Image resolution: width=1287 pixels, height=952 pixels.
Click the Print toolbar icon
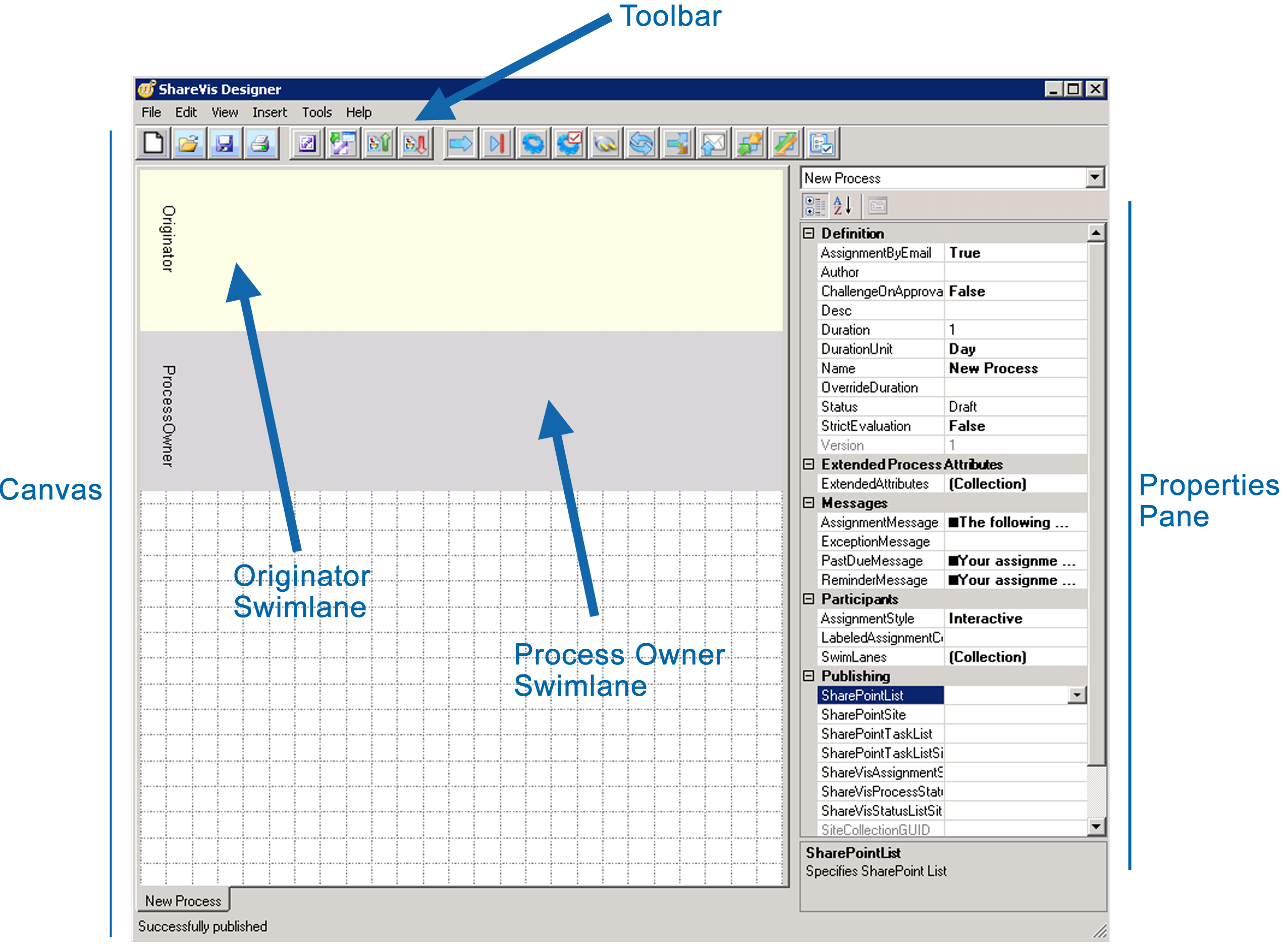[x=260, y=143]
